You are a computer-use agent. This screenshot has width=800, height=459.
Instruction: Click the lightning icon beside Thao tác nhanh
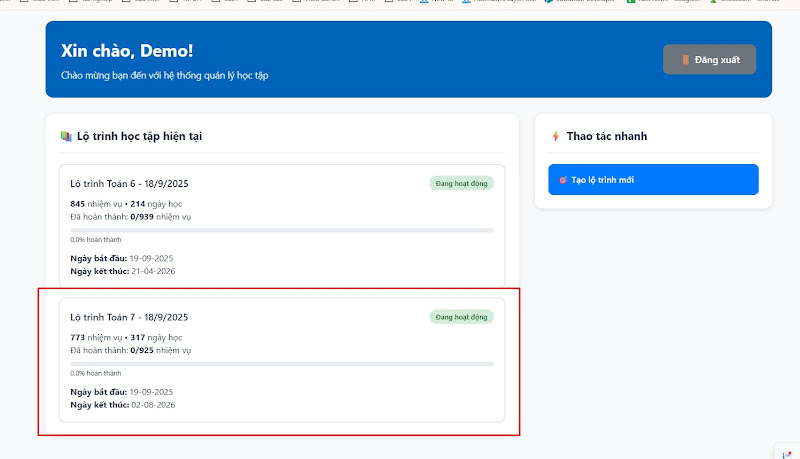(556, 136)
